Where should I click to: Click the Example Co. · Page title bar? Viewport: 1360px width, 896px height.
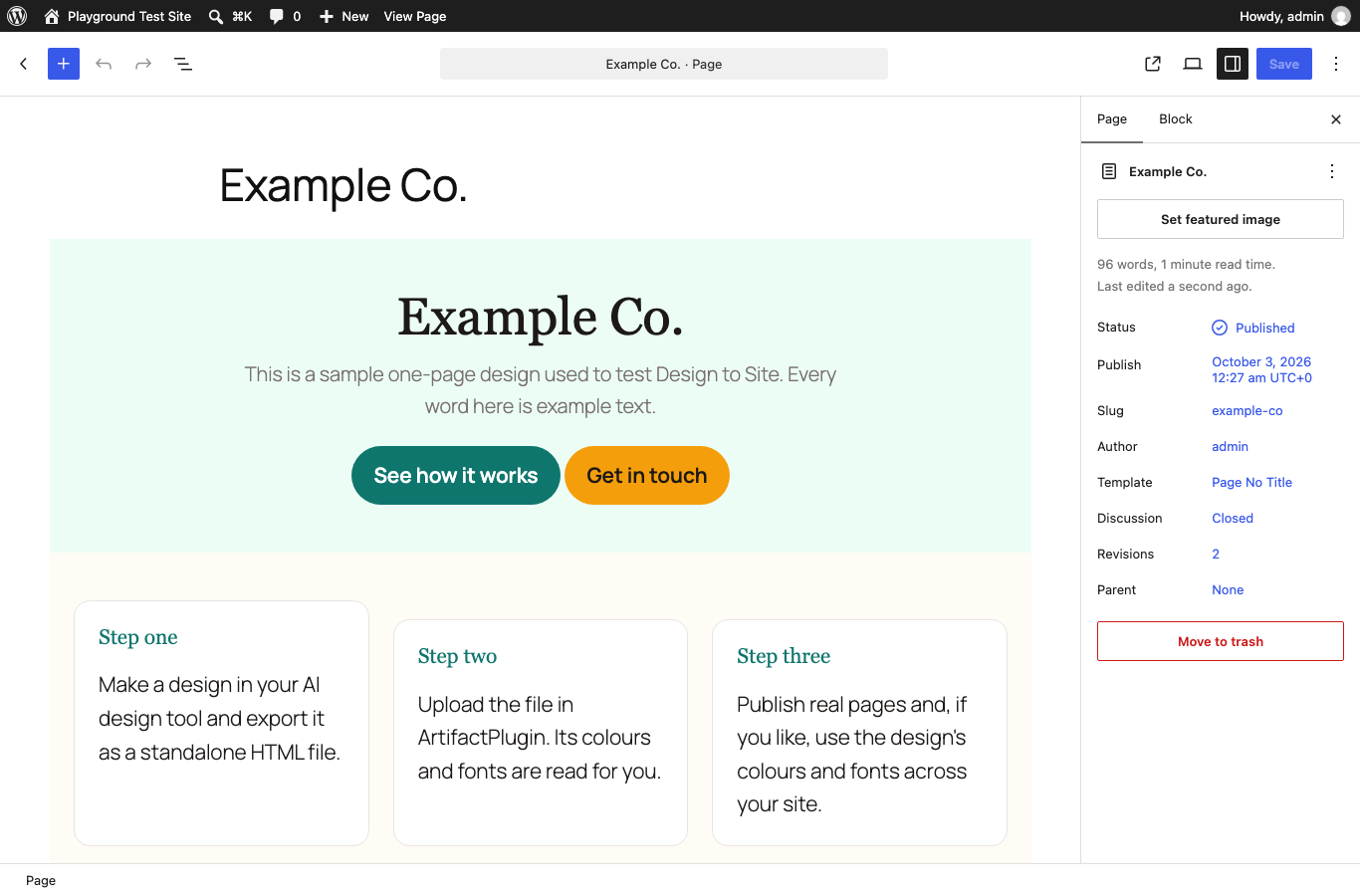tap(664, 64)
